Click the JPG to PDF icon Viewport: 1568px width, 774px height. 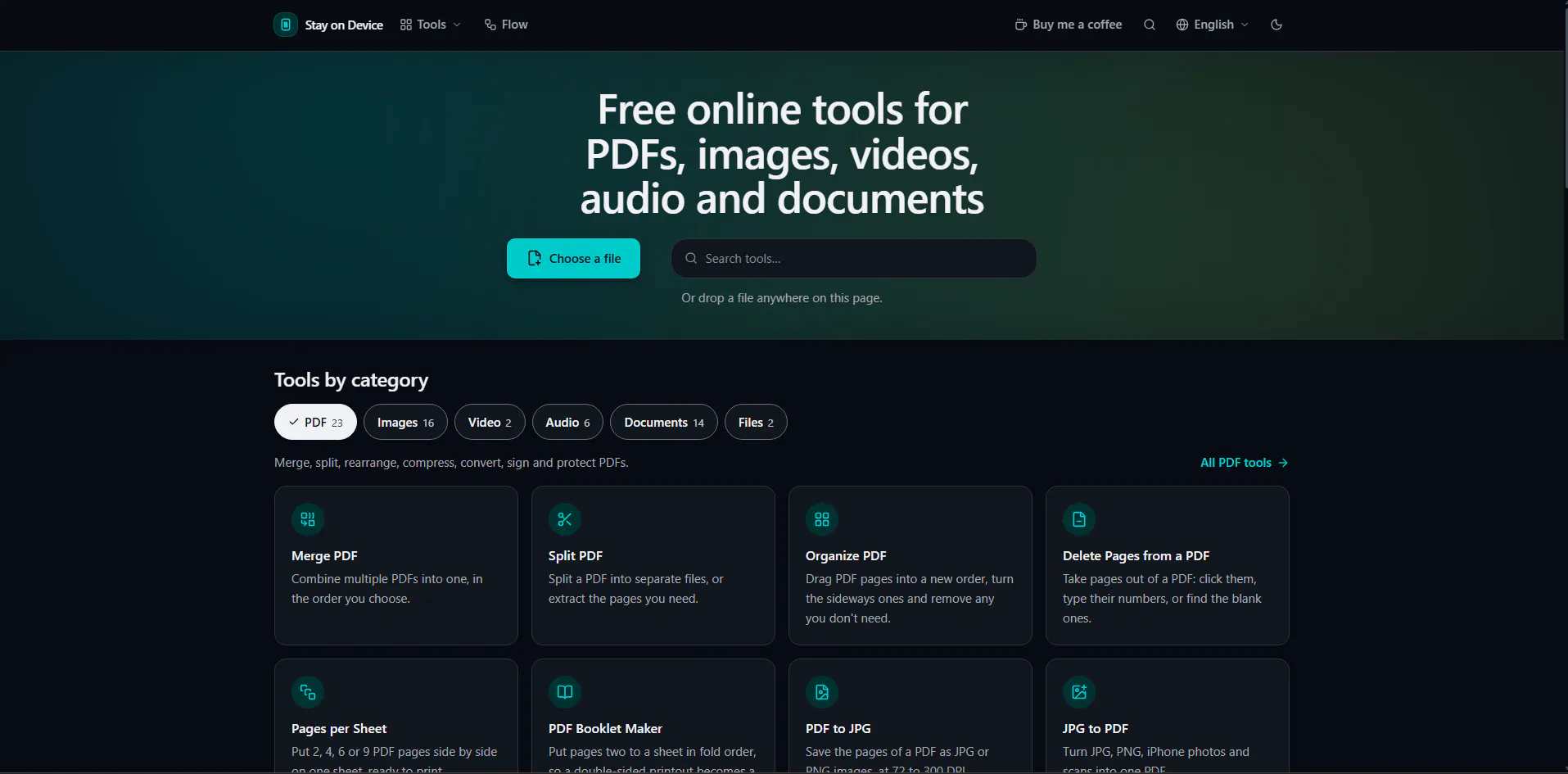coord(1079,692)
